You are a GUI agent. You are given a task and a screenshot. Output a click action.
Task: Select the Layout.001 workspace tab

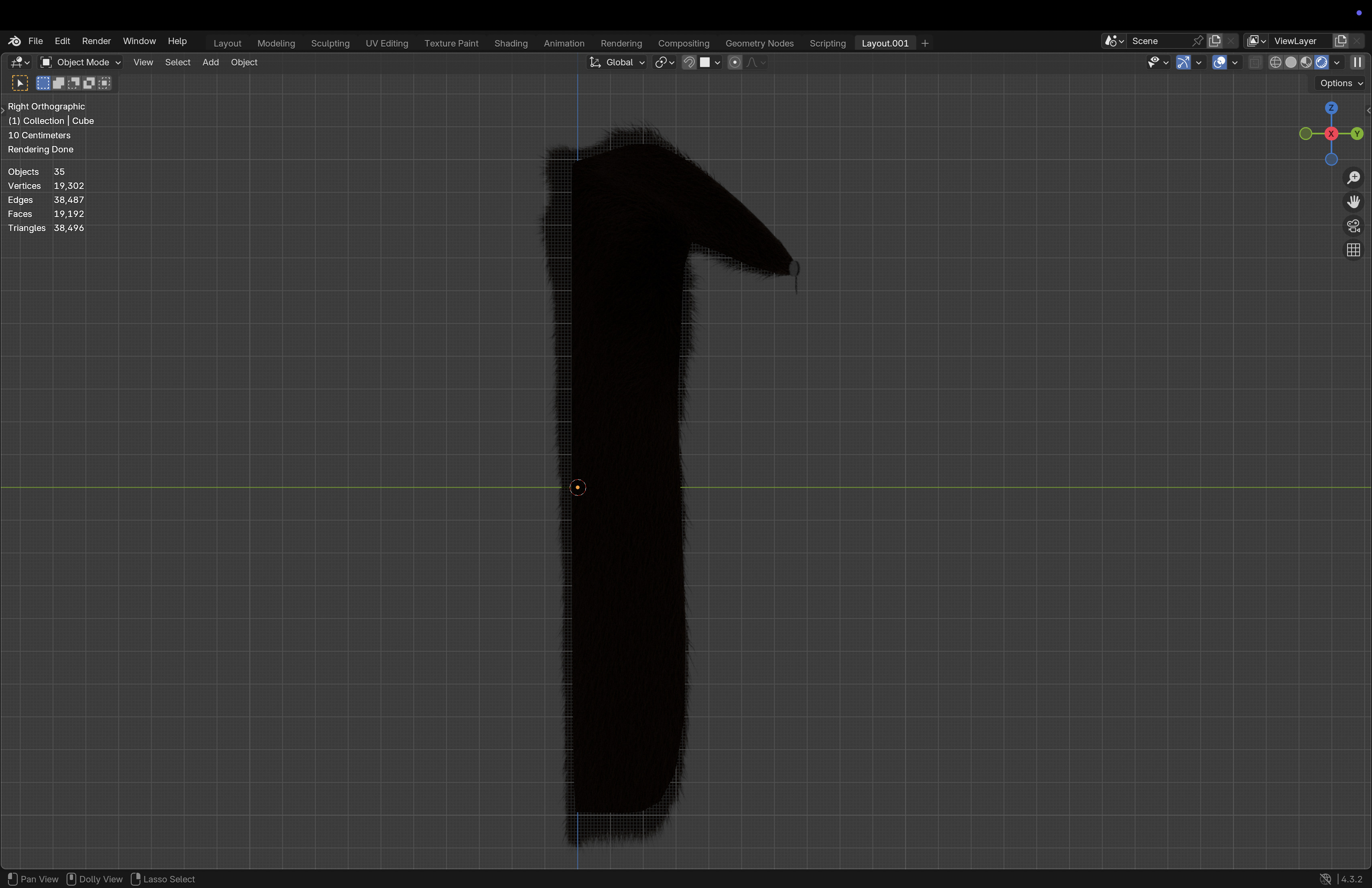tap(885, 43)
